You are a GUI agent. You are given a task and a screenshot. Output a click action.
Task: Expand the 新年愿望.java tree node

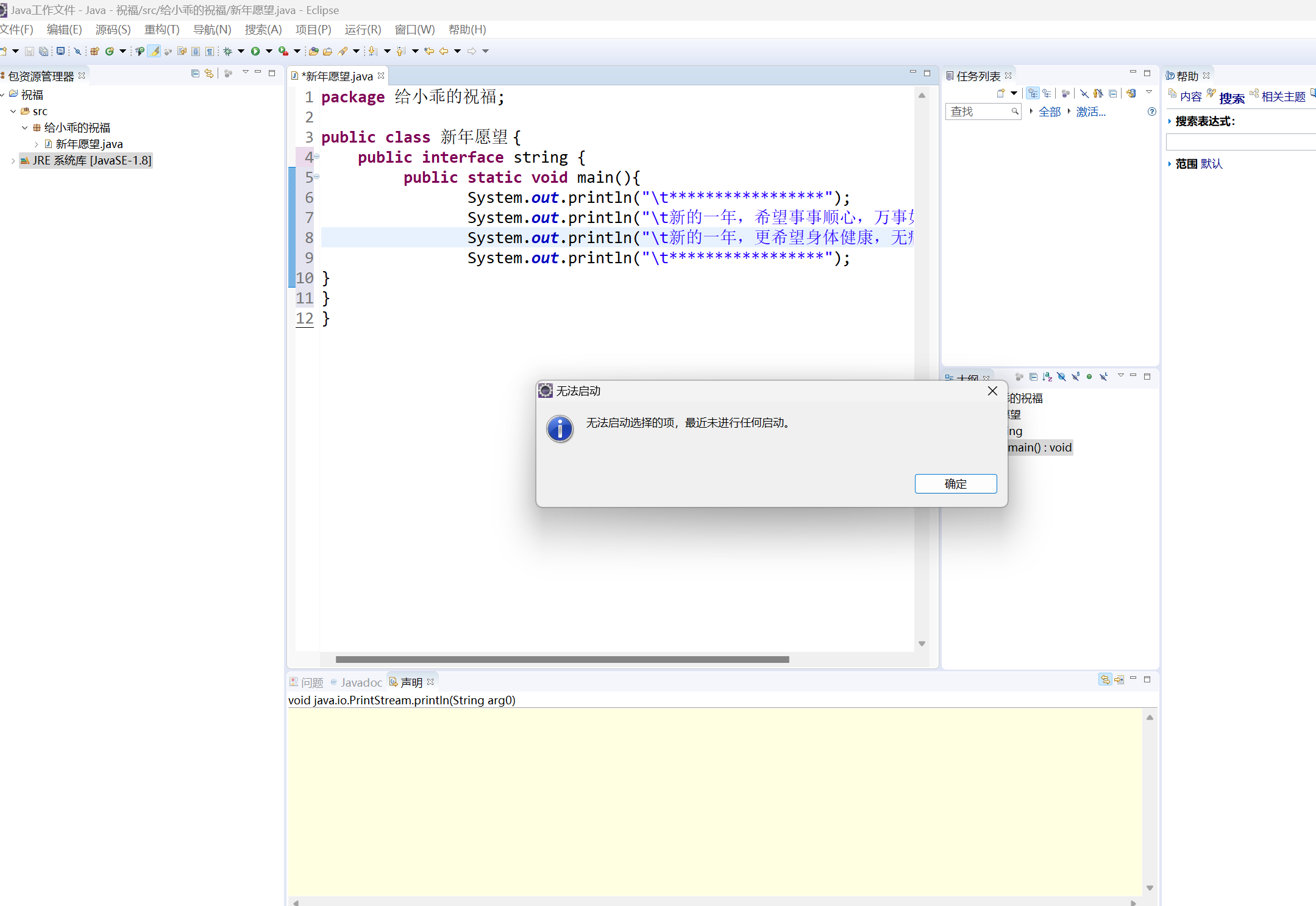point(37,144)
